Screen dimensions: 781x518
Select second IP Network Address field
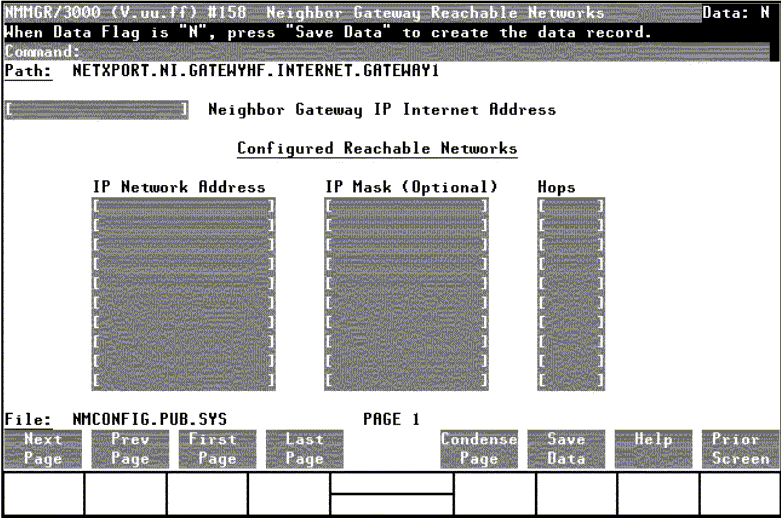184,225
